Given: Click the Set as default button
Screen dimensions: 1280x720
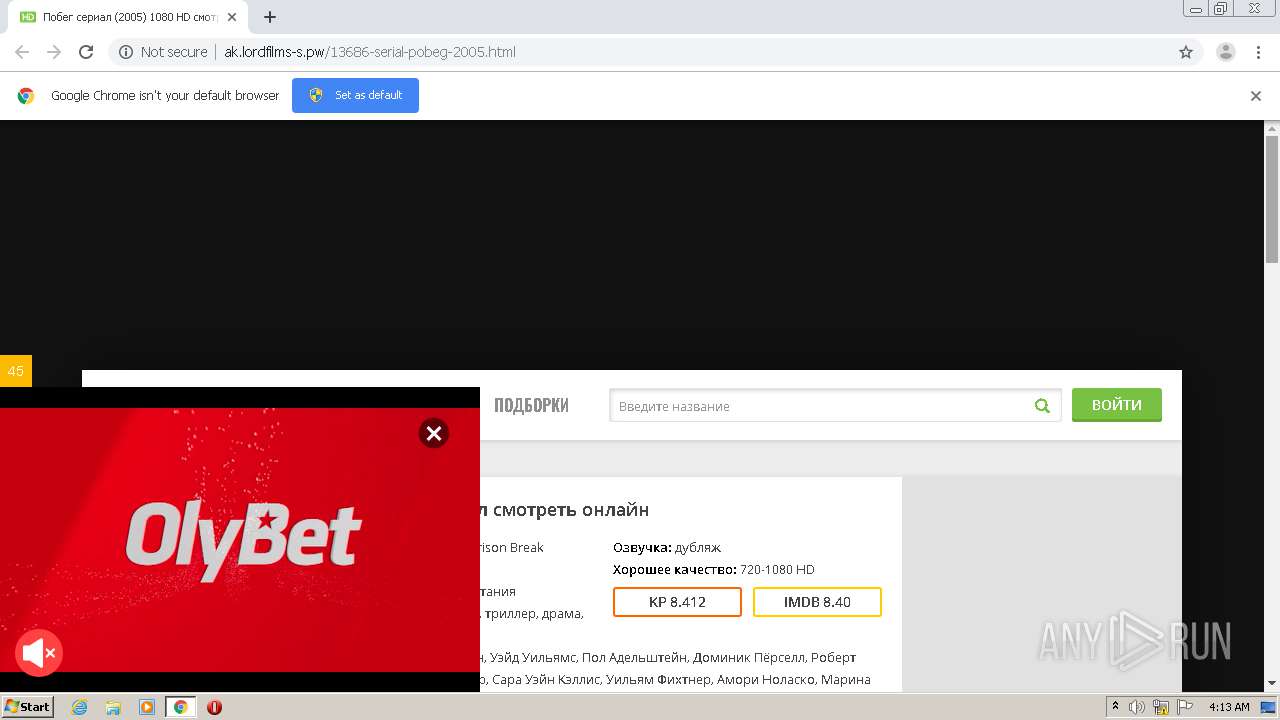Looking at the screenshot, I should point(355,95).
